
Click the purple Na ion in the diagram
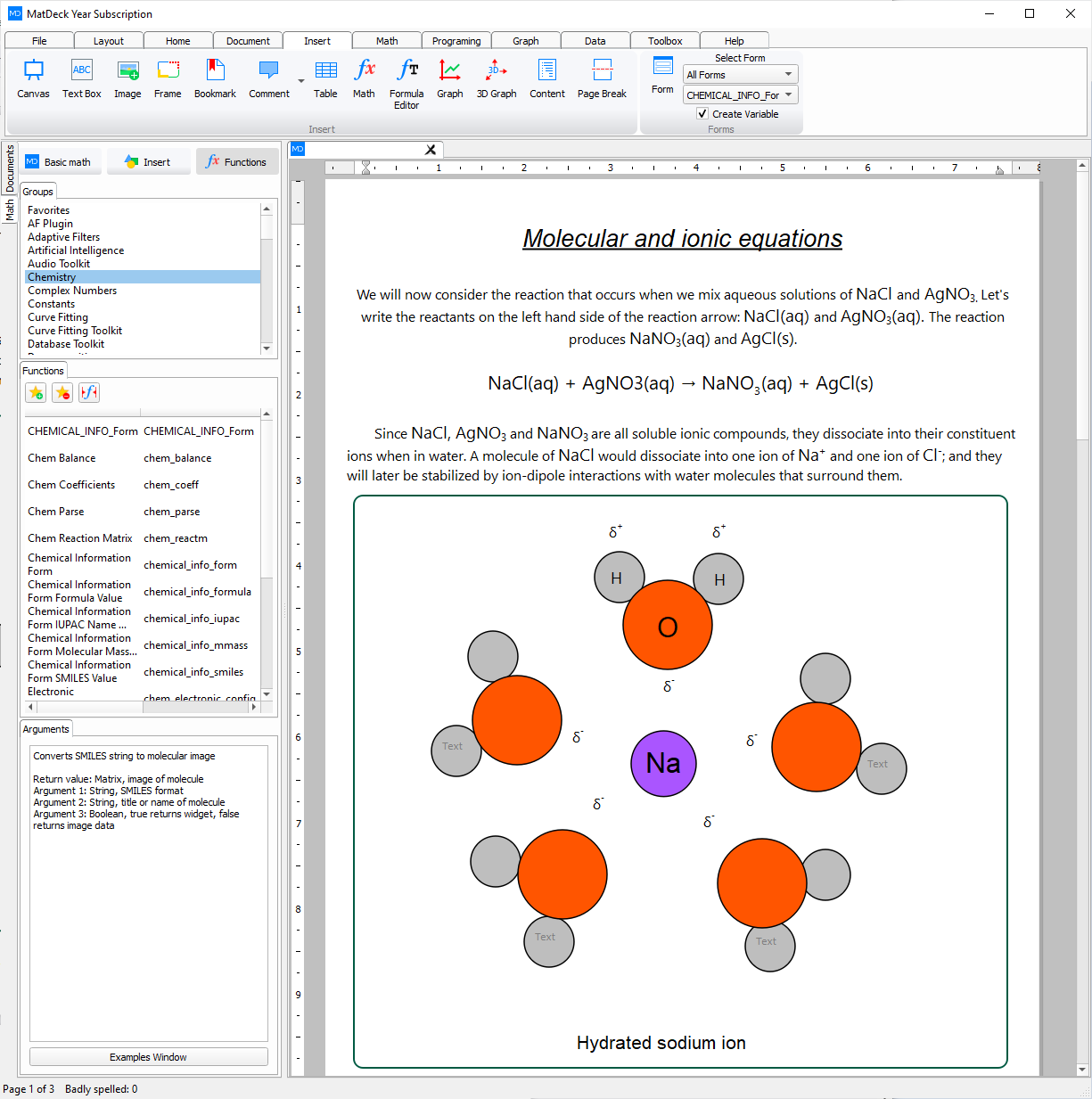[663, 763]
